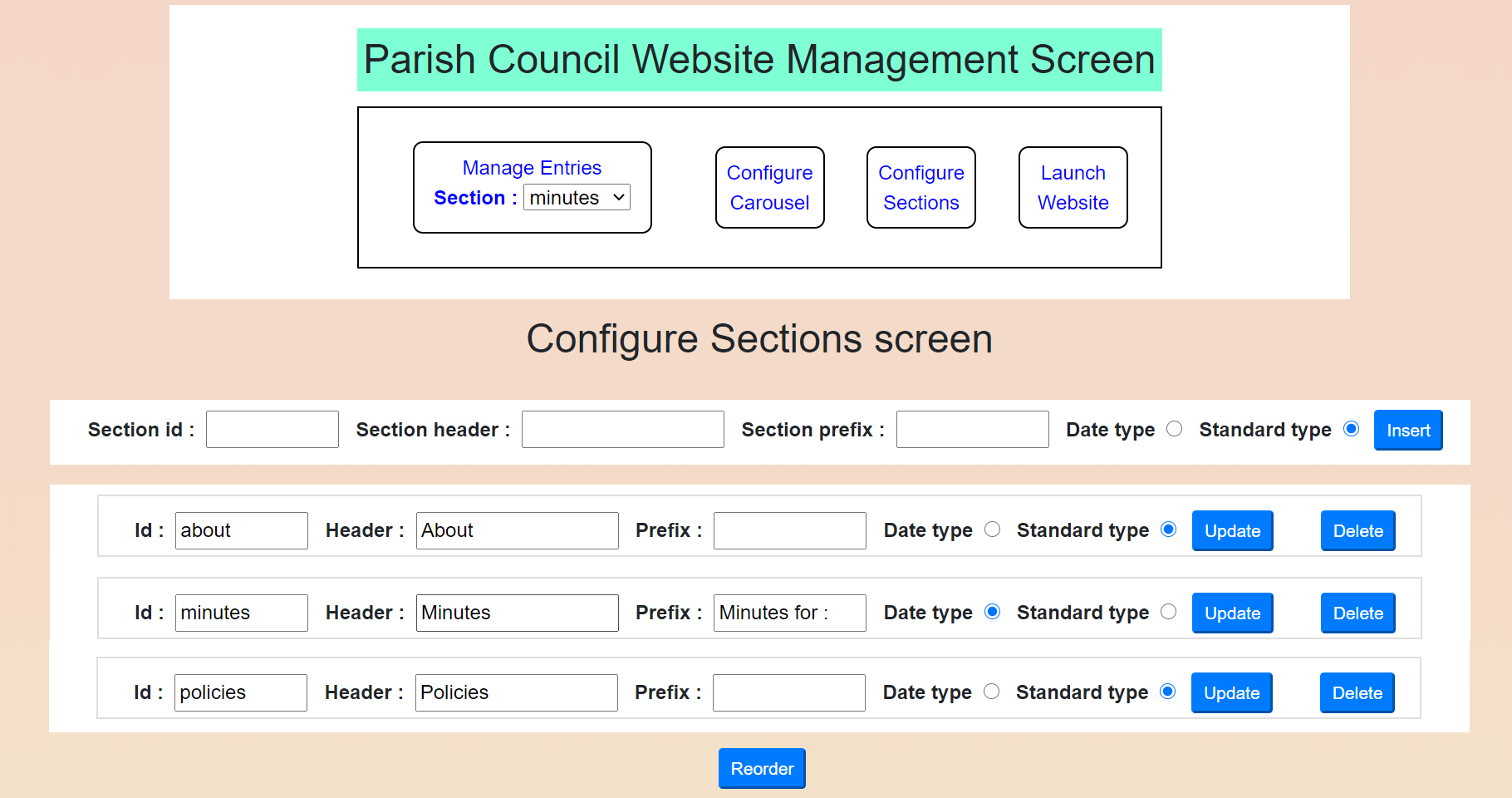Focus the empty Prefix field in policies row
Screen dimensions: 1512x798
click(788, 692)
